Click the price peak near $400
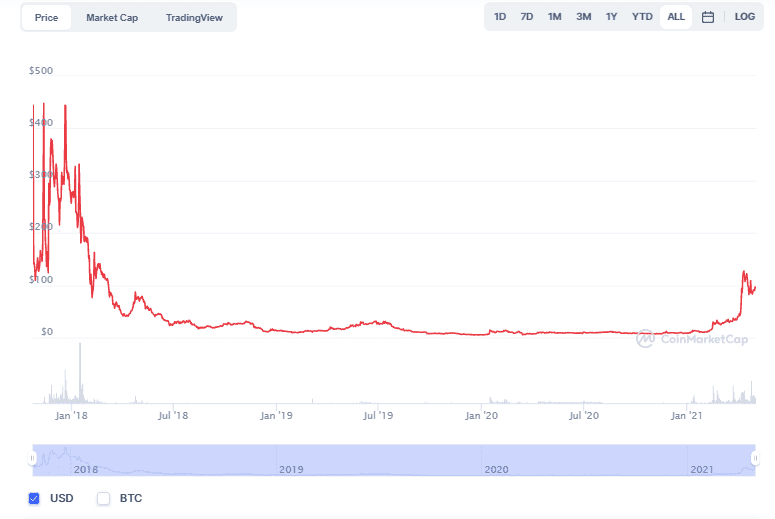Screen dimensions: 775x519 (65, 106)
